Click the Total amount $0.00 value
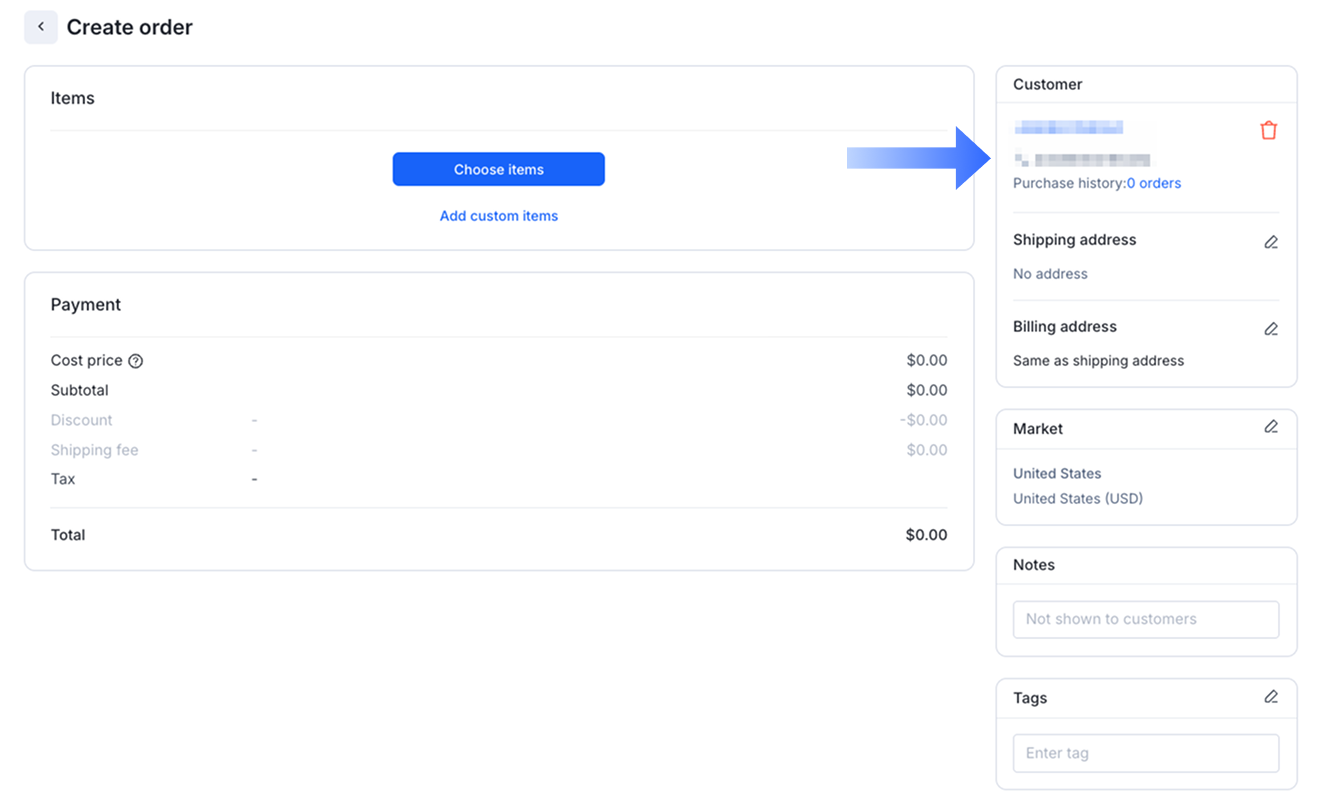The width and height of the screenshot is (1319, 811). (x=926, y=535)
